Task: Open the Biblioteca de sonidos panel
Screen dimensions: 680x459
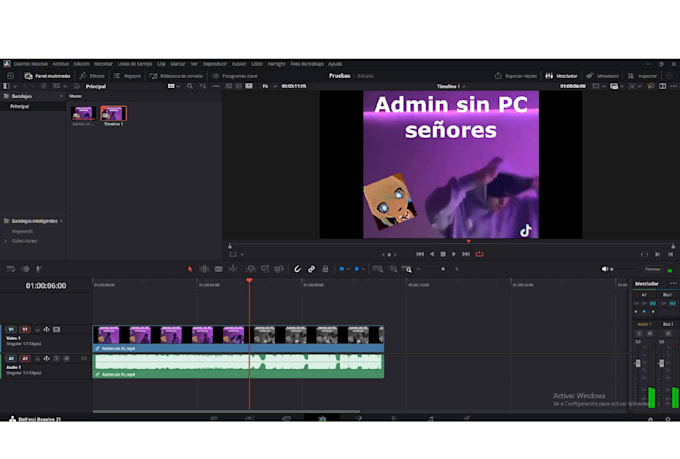Action: (x=176, y=76)
